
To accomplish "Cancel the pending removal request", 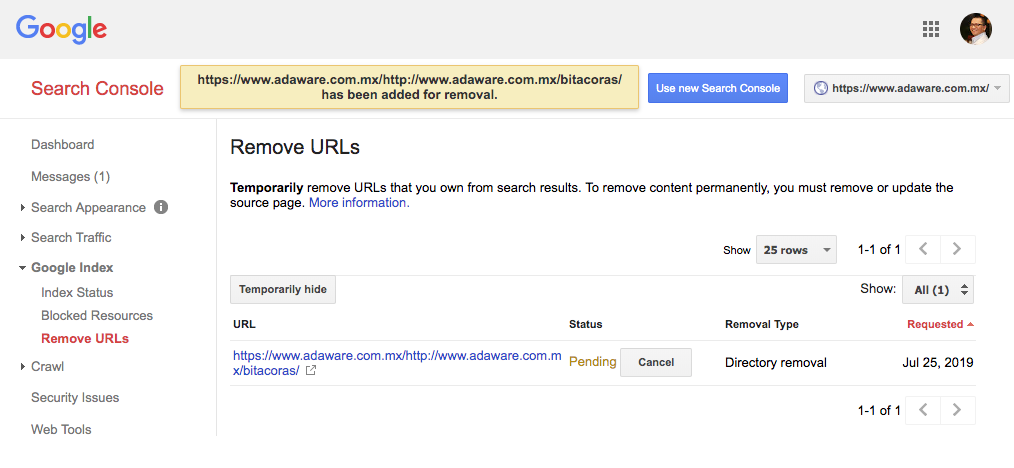I will click(x=655, y=362).
